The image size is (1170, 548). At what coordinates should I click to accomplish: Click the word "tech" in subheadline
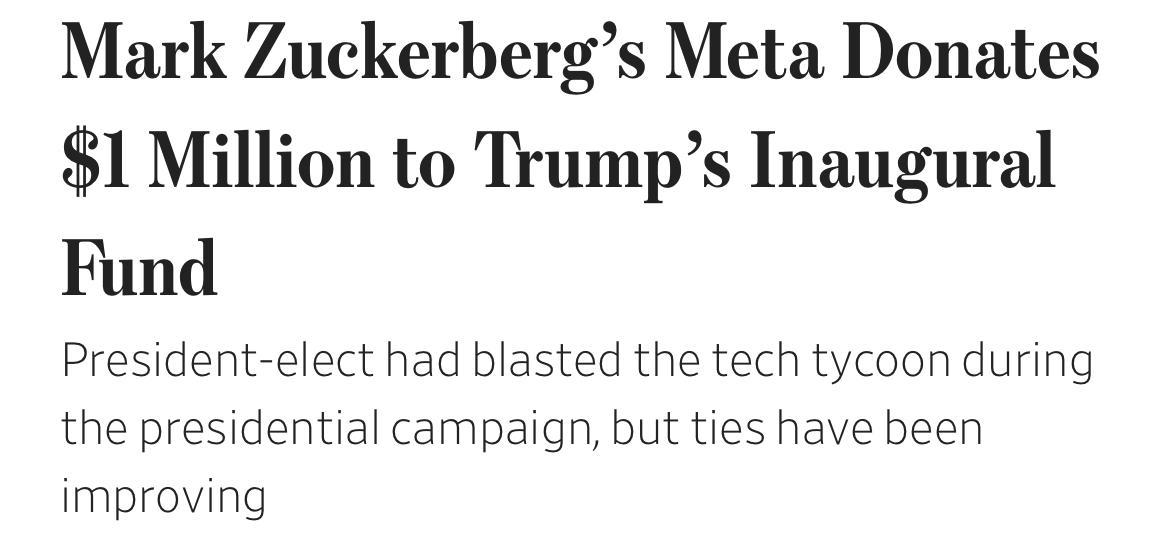click(753, 360)
